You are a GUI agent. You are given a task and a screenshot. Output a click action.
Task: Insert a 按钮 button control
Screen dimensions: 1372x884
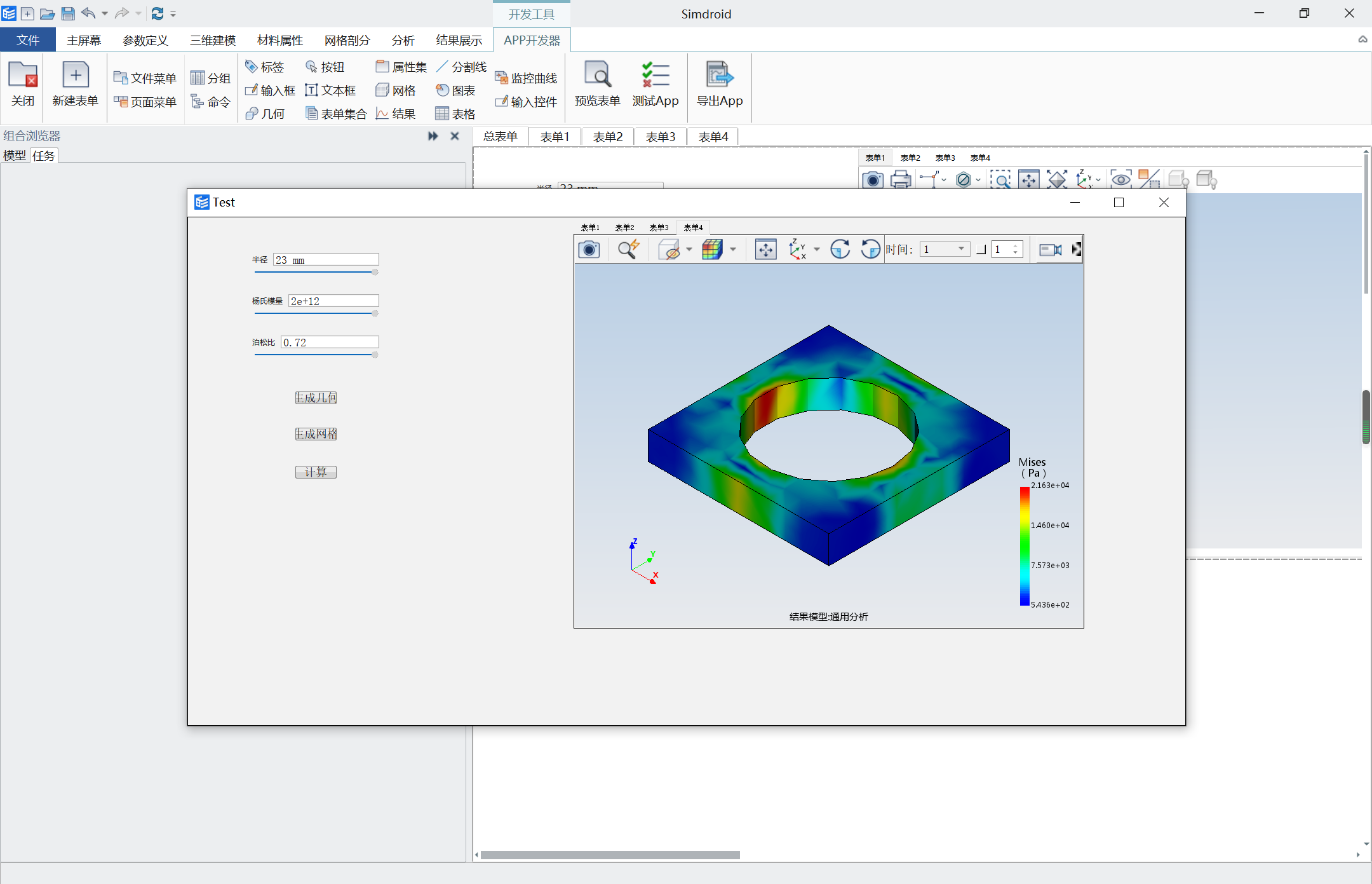click(x=325, y=67)
